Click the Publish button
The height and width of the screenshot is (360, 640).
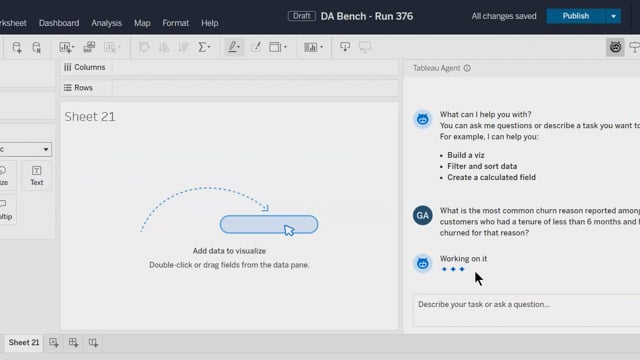pos(576,16)
